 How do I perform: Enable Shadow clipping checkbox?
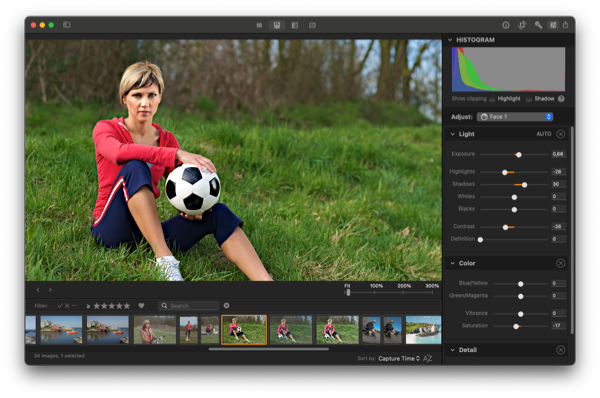click(528, 99)
